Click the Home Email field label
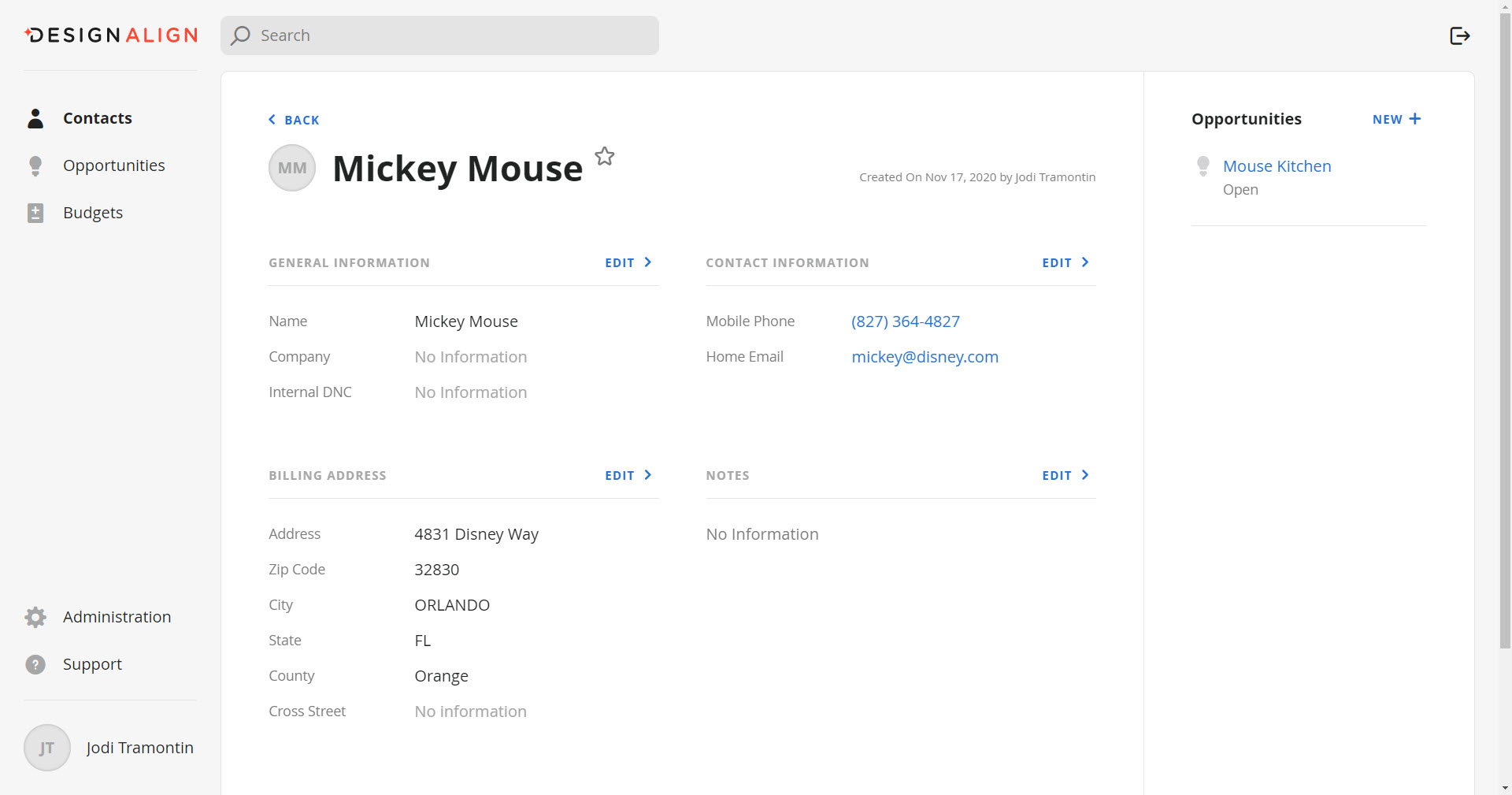Image resolution: width=1512 pixels, height=795 pixels. pos(745,357)
